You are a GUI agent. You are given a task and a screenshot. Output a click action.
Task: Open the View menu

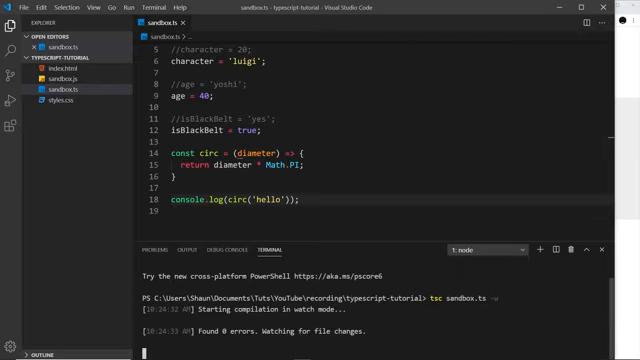click(x=93, y=7)
